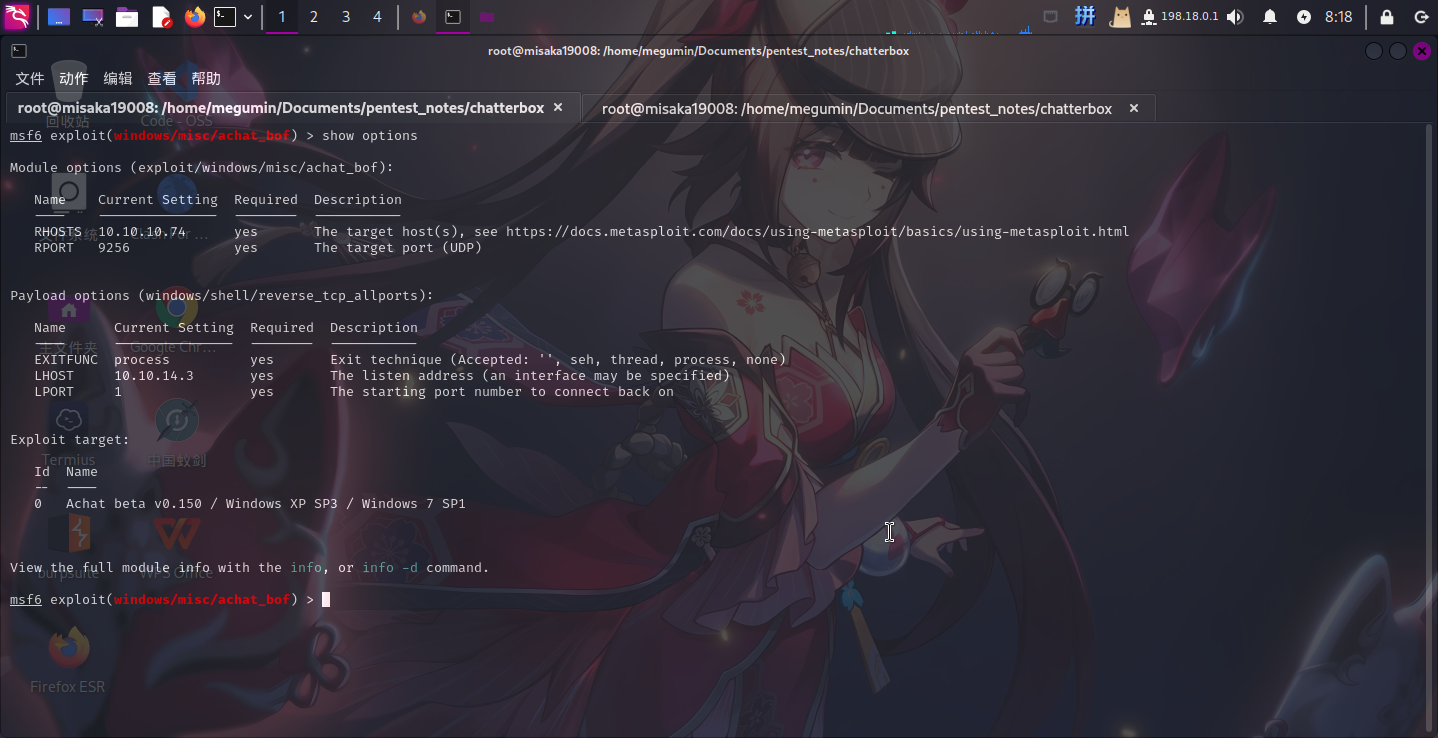Click the 8:18 clock
1438x738 pixels.
tap(1338, 17)
